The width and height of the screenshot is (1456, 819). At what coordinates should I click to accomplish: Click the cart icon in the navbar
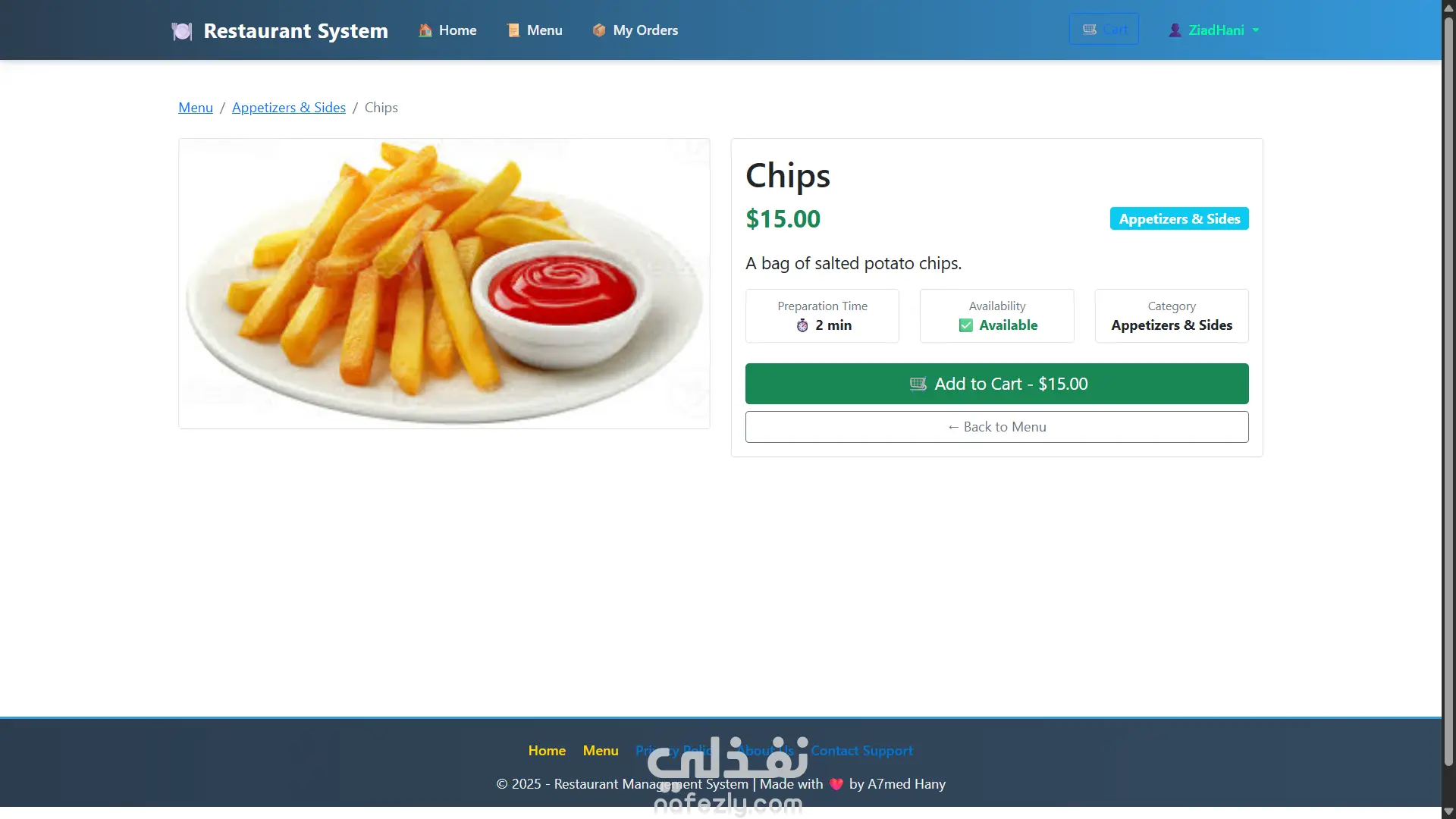click(1090, 30)
